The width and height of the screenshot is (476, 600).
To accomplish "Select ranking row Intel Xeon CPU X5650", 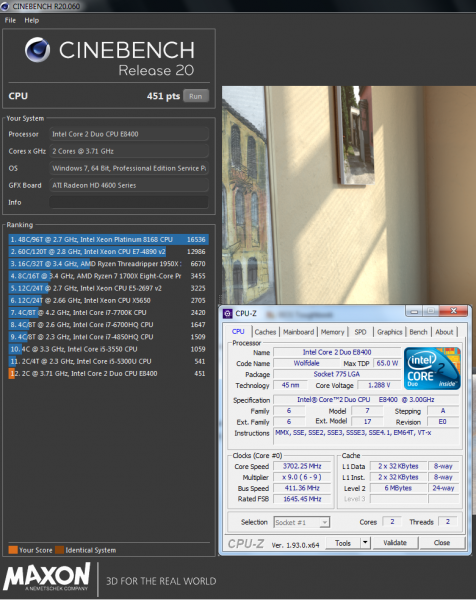I will [x=108, y=300].
